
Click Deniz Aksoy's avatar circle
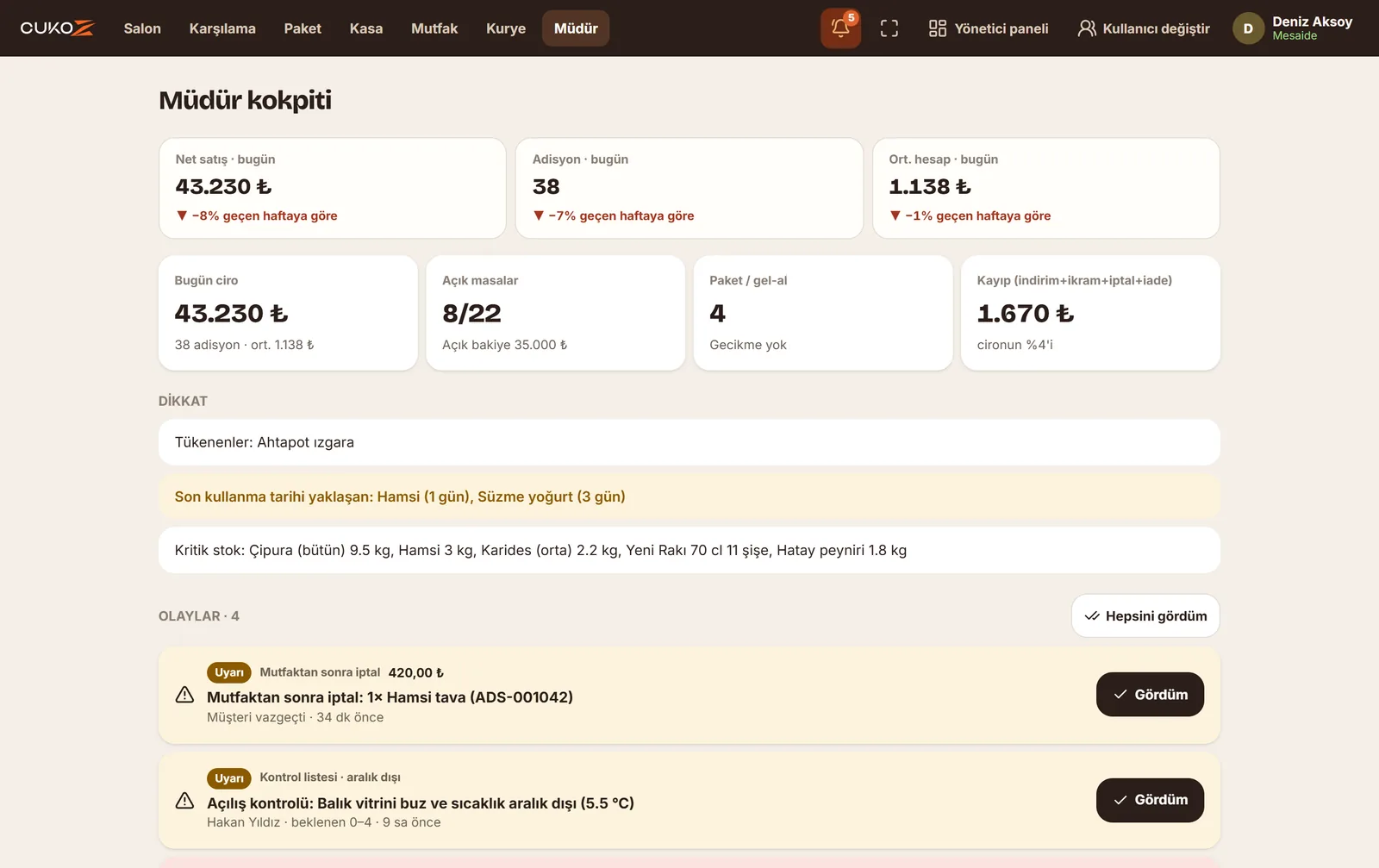click(1248, 28)
